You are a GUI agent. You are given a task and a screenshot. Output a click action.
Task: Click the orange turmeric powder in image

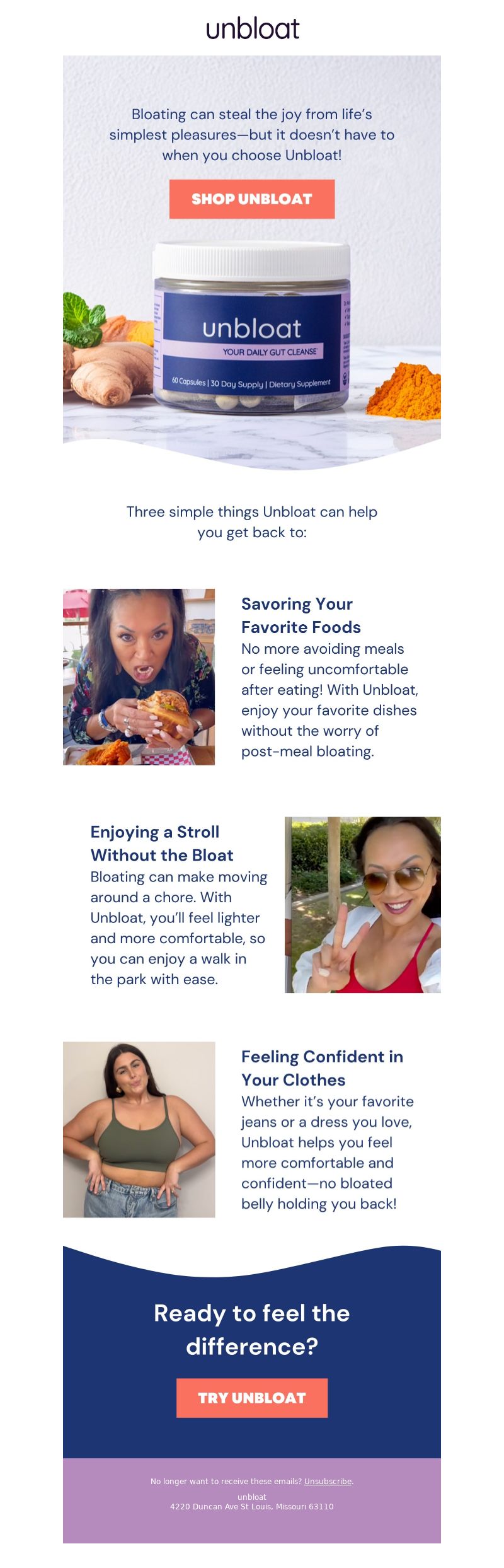(404, 391)
